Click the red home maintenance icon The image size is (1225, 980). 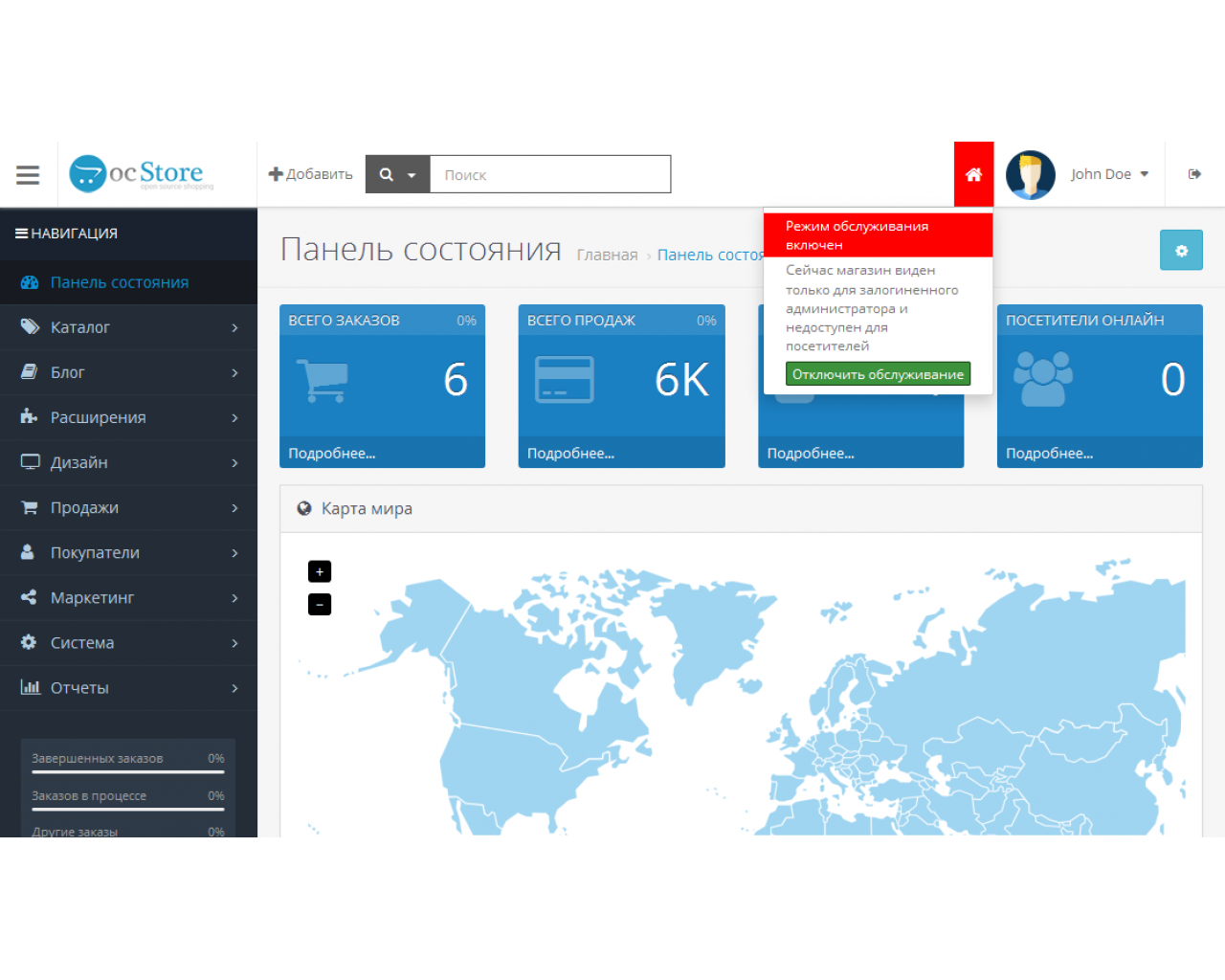(973, 174)
